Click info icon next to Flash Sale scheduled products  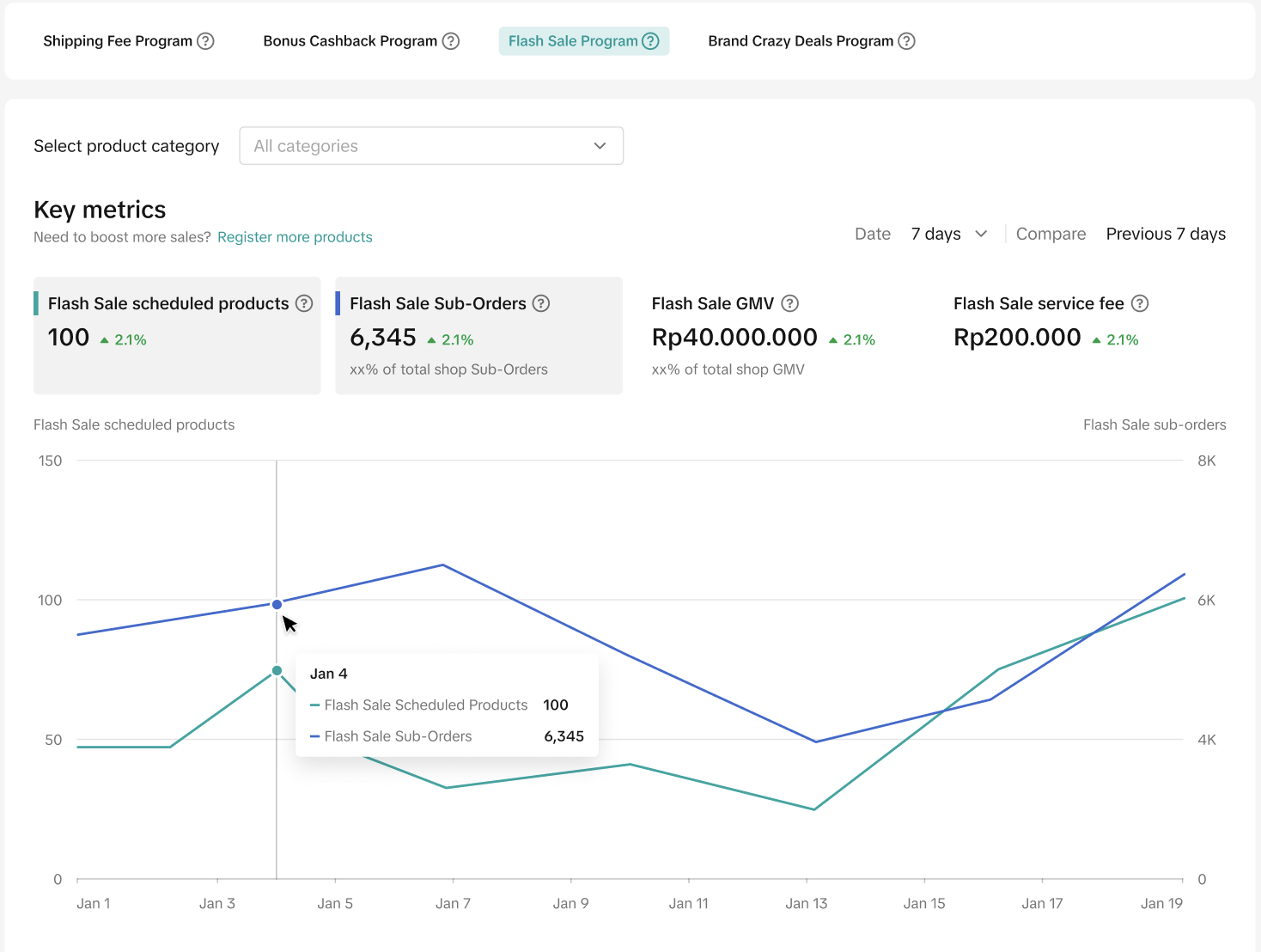tap(304, 303)
